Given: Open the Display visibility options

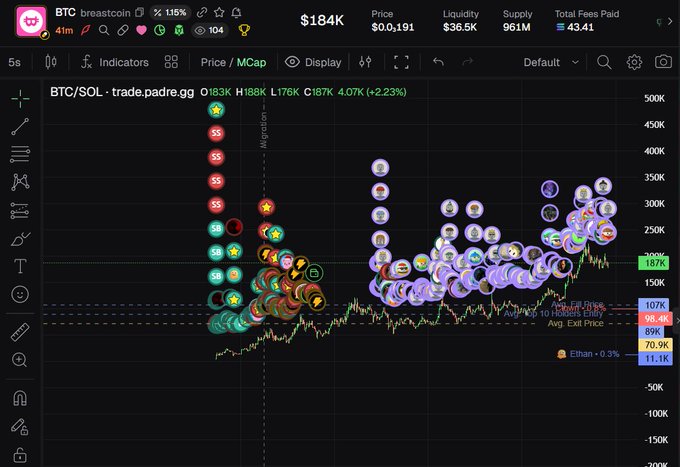Looking at the screenshot, I should tap(313, 62).
